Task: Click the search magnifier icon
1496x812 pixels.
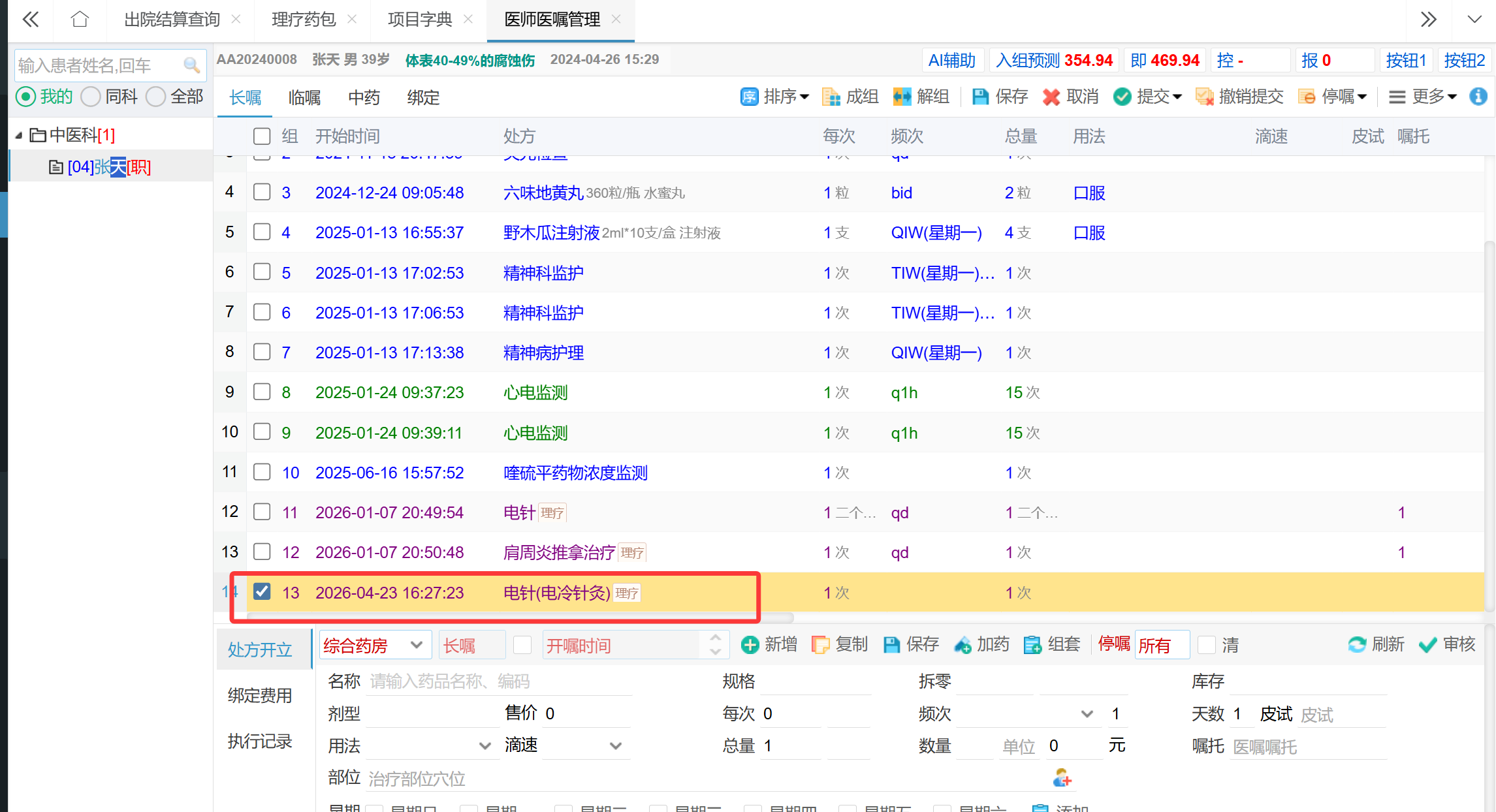Action: coord(191,65)
